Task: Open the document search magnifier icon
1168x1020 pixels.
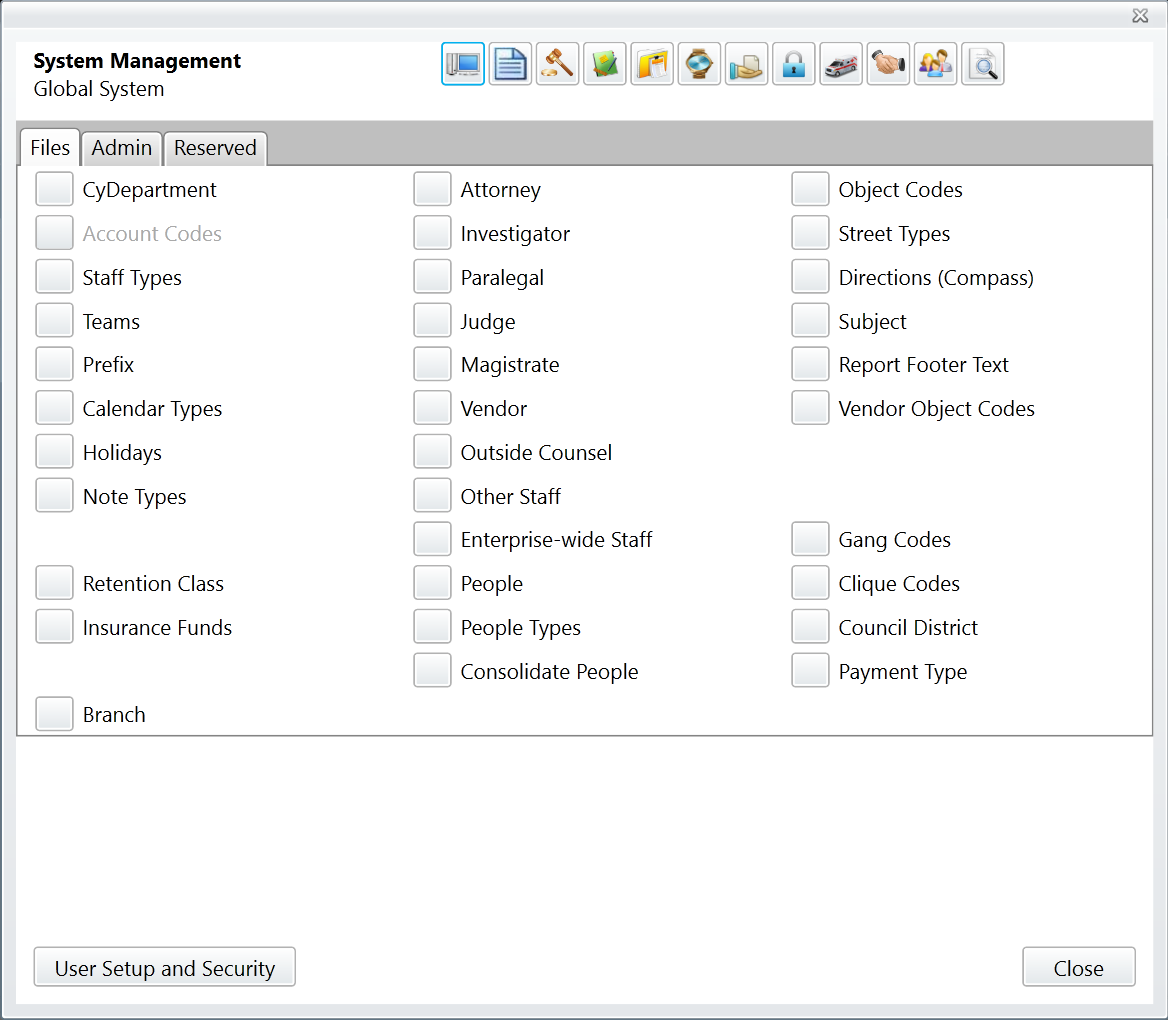Action: pos(982,63)
